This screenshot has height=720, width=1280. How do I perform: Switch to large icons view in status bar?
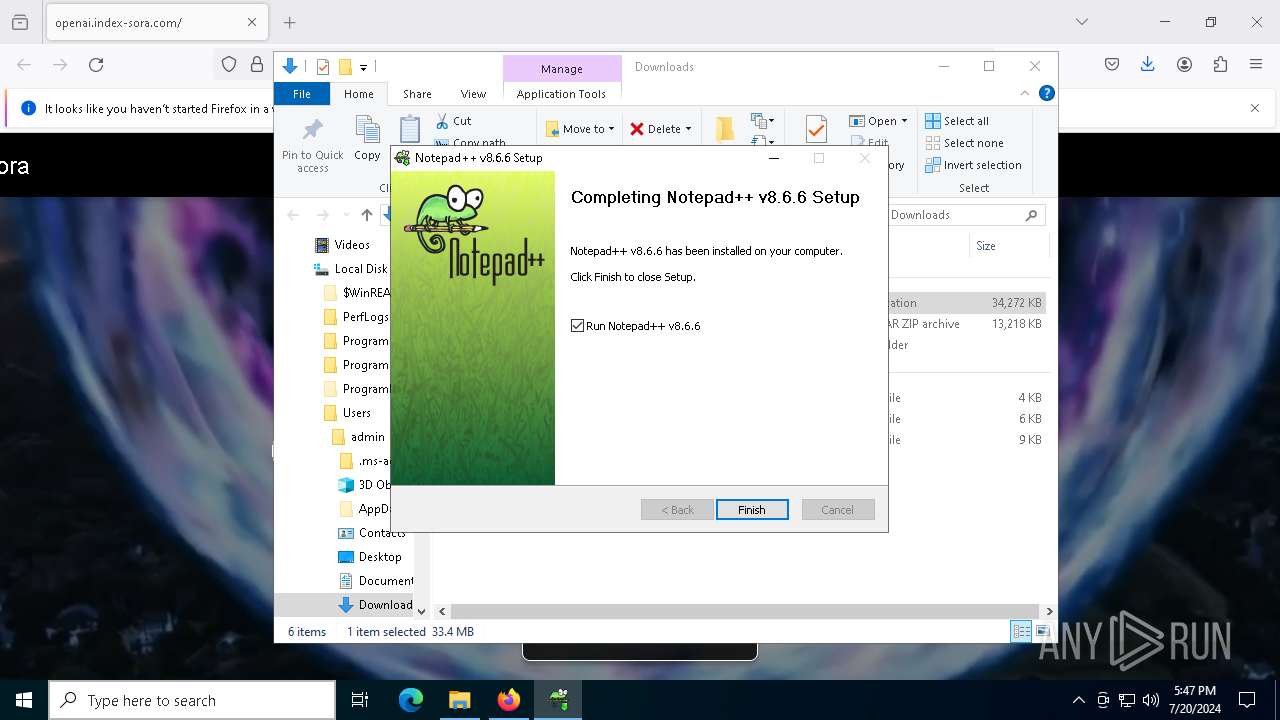click(1042, 631)
